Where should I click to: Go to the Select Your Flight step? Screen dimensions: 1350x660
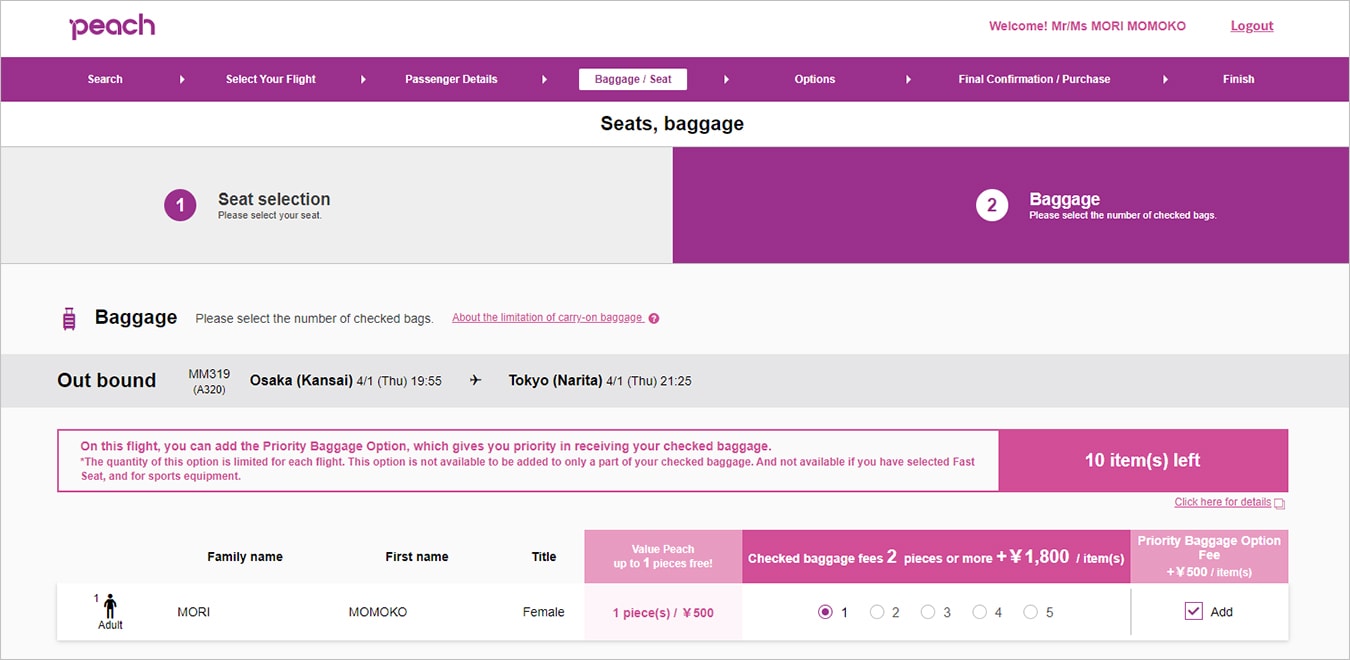point(271,79)
